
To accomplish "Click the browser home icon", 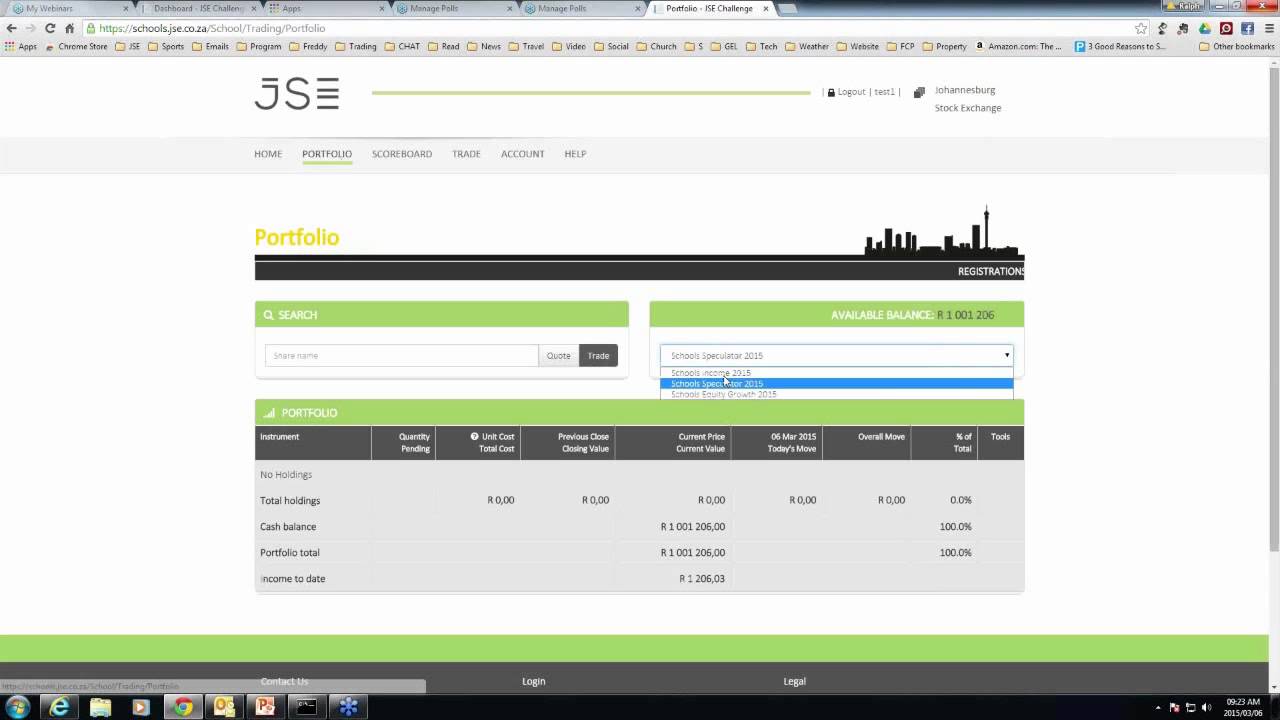I will coord(69,28).
